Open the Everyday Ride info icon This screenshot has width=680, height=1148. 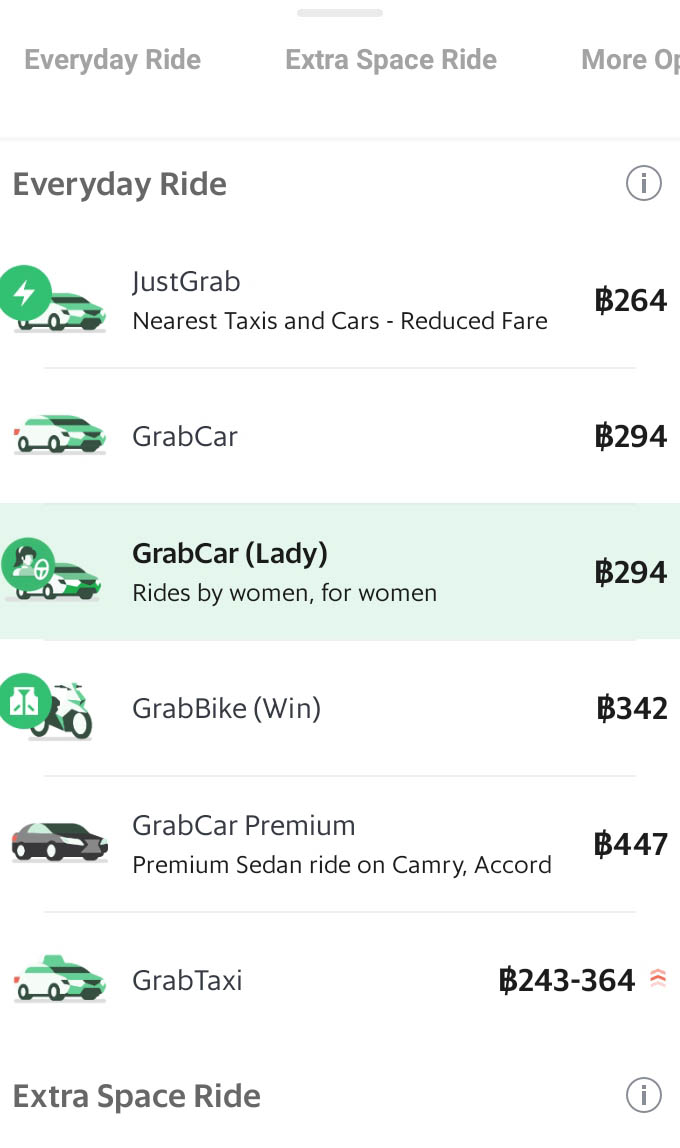643,183
